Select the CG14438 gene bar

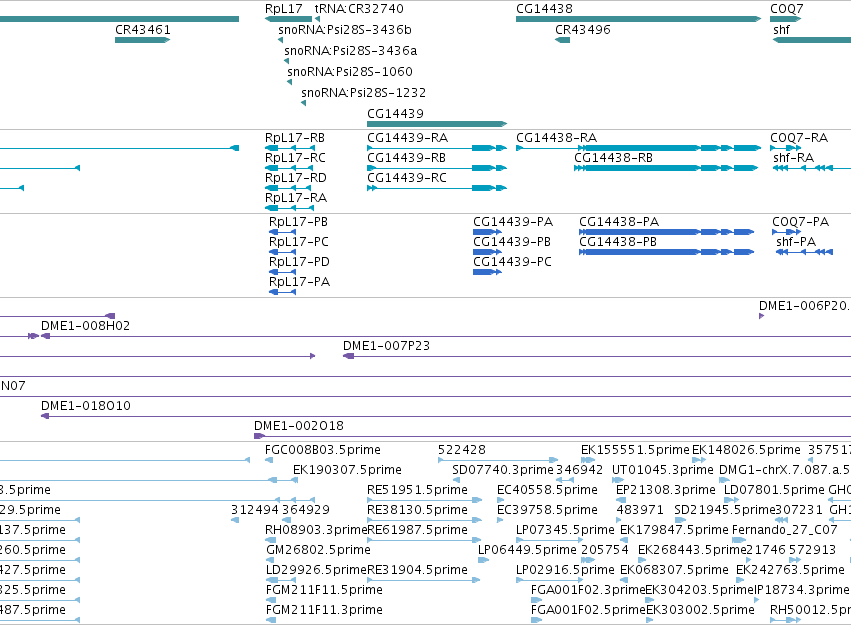638,19
